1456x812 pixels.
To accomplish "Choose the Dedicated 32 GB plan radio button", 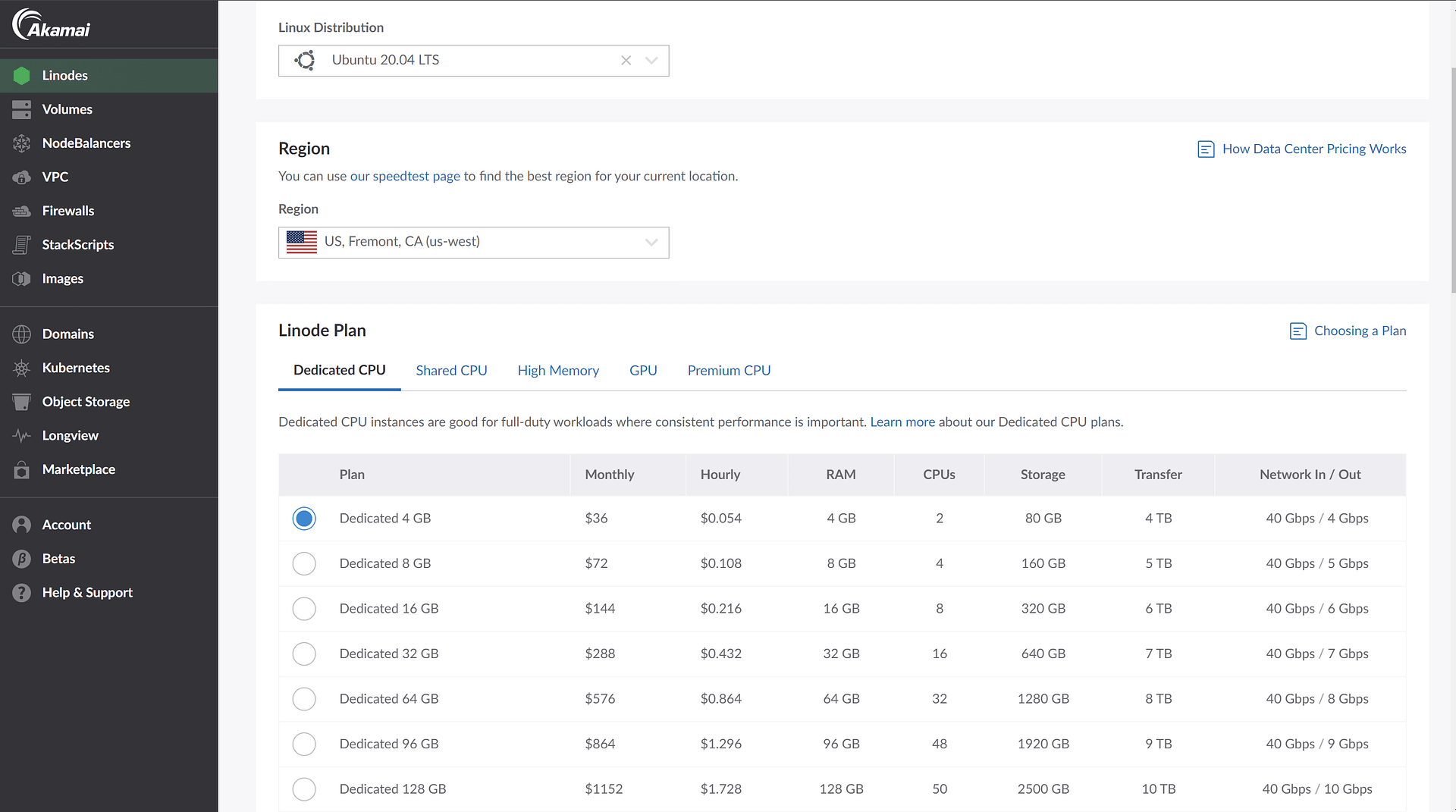I will (304, 654).
